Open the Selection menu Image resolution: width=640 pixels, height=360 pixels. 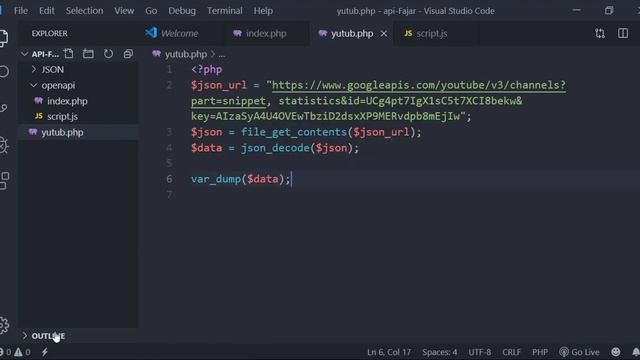point(84,11)
